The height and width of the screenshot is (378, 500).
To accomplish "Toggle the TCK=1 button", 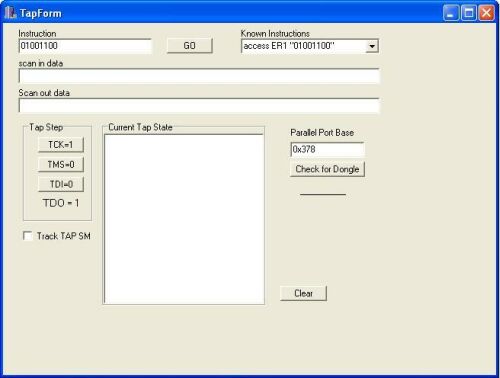I will coord(61,145).
